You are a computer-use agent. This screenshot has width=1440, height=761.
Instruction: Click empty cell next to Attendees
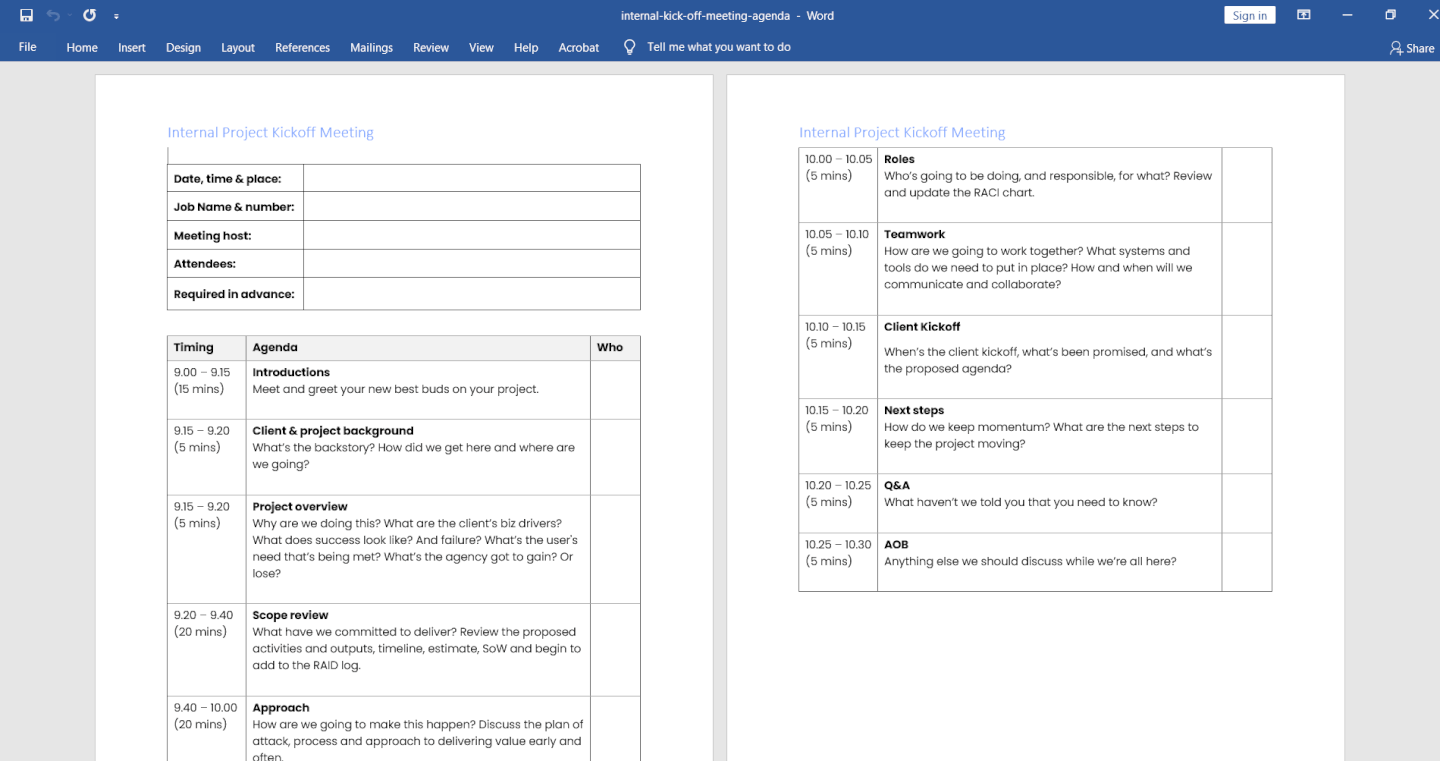pyautogui.click(x=471, y=263)
